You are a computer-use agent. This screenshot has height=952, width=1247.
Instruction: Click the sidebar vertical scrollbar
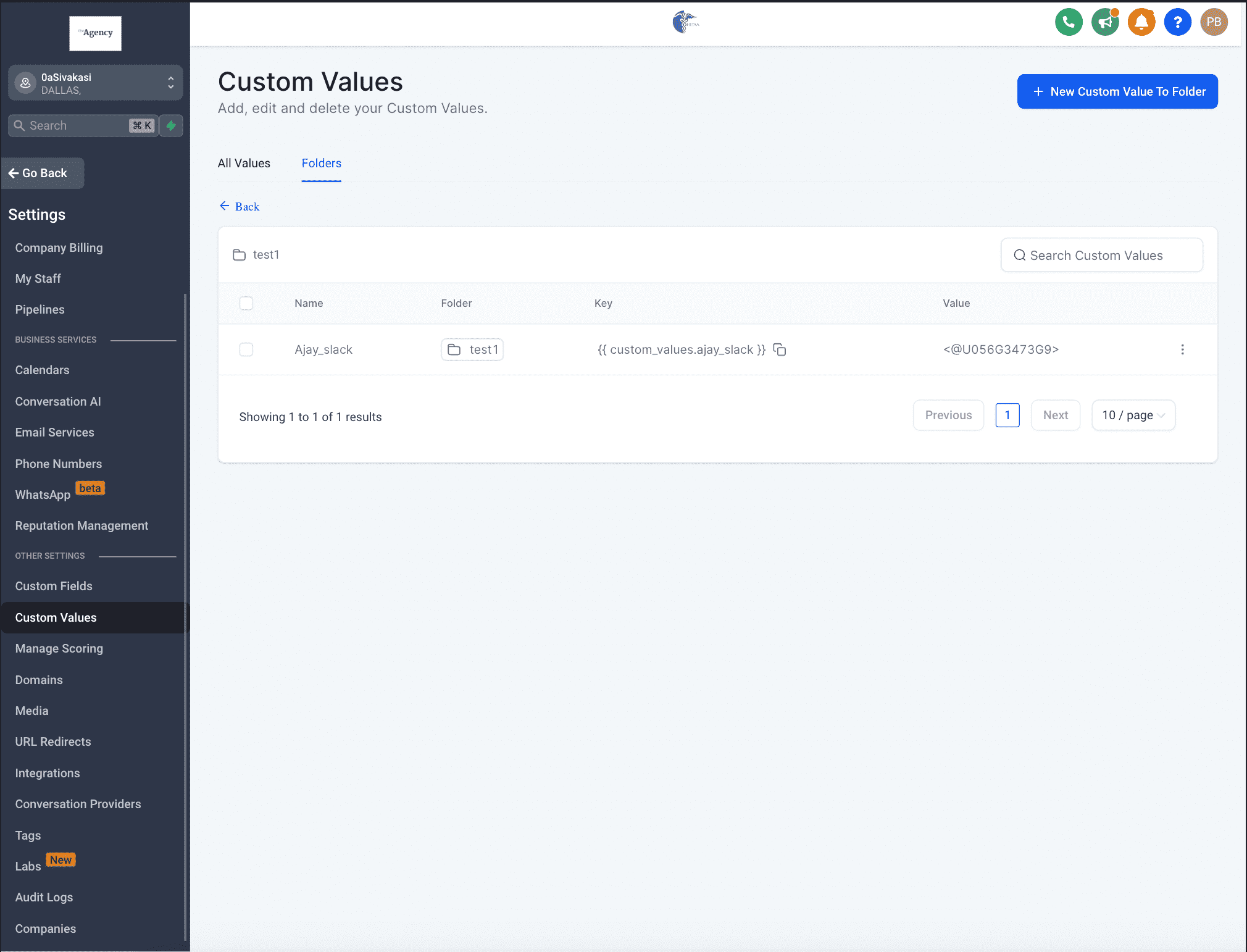point(185,617)
